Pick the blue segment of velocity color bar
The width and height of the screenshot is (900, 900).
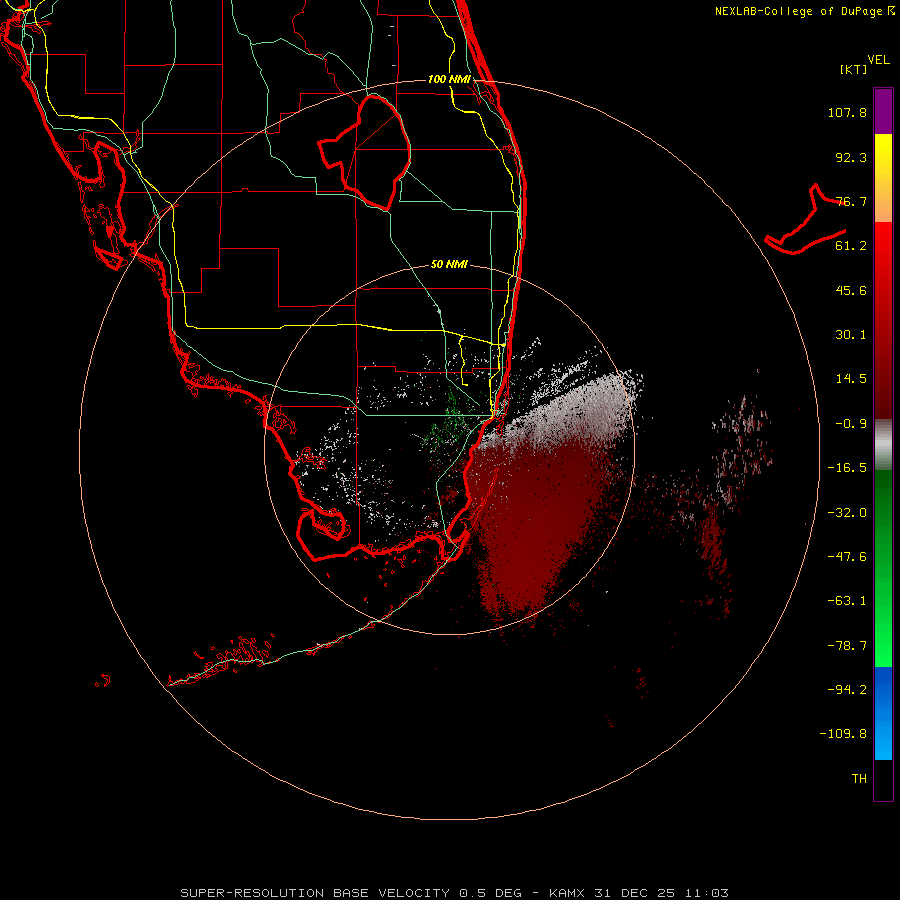[x=883, y=713]
